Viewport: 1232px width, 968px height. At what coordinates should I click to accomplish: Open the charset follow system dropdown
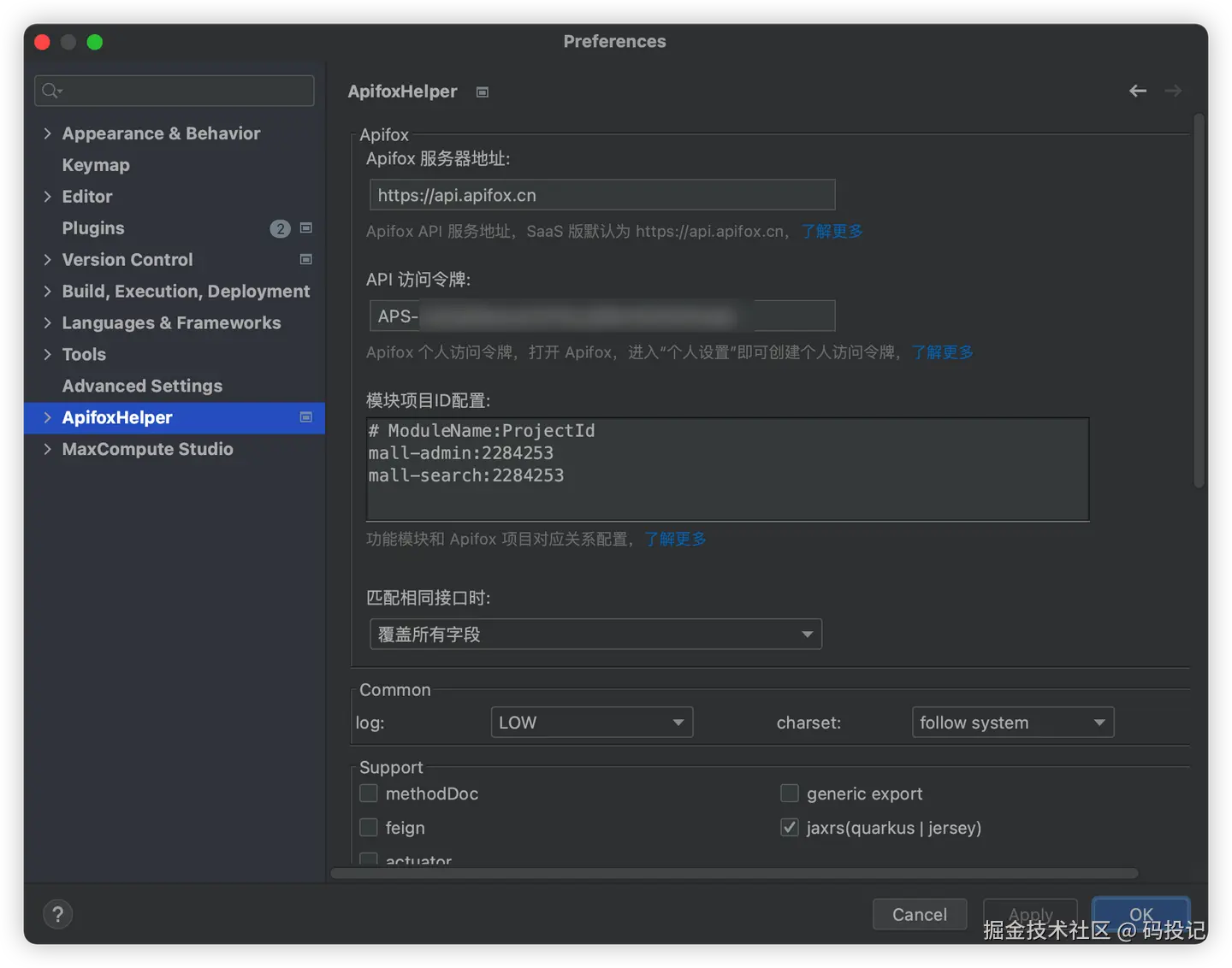[x=1013, y=723]
